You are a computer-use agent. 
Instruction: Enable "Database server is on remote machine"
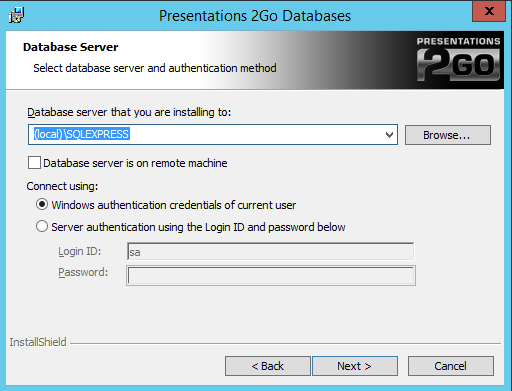34,163
